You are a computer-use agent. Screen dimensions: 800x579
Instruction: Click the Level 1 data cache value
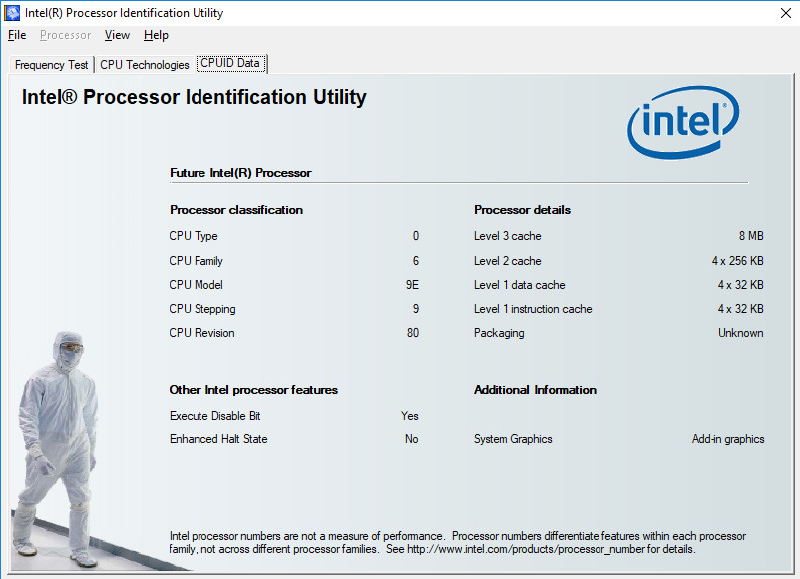(x=741, y=285)
